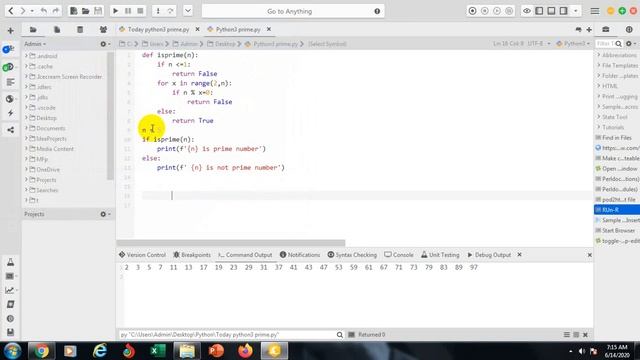Open the Console bottom tab
This screenshot has width=640, height=360.
click(399, 255)
